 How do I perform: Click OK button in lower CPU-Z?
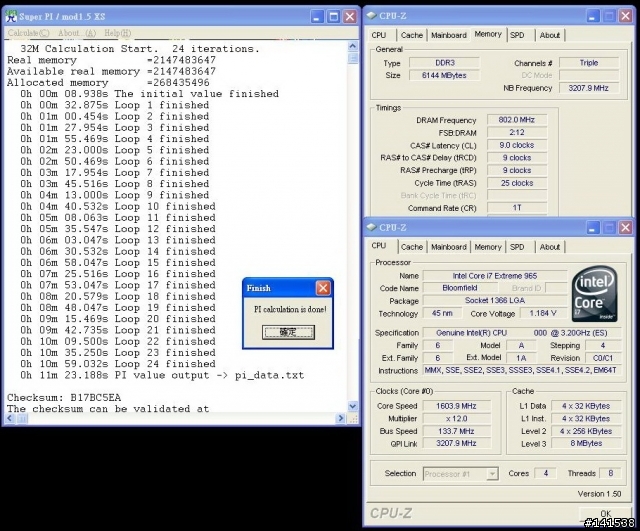605,513
